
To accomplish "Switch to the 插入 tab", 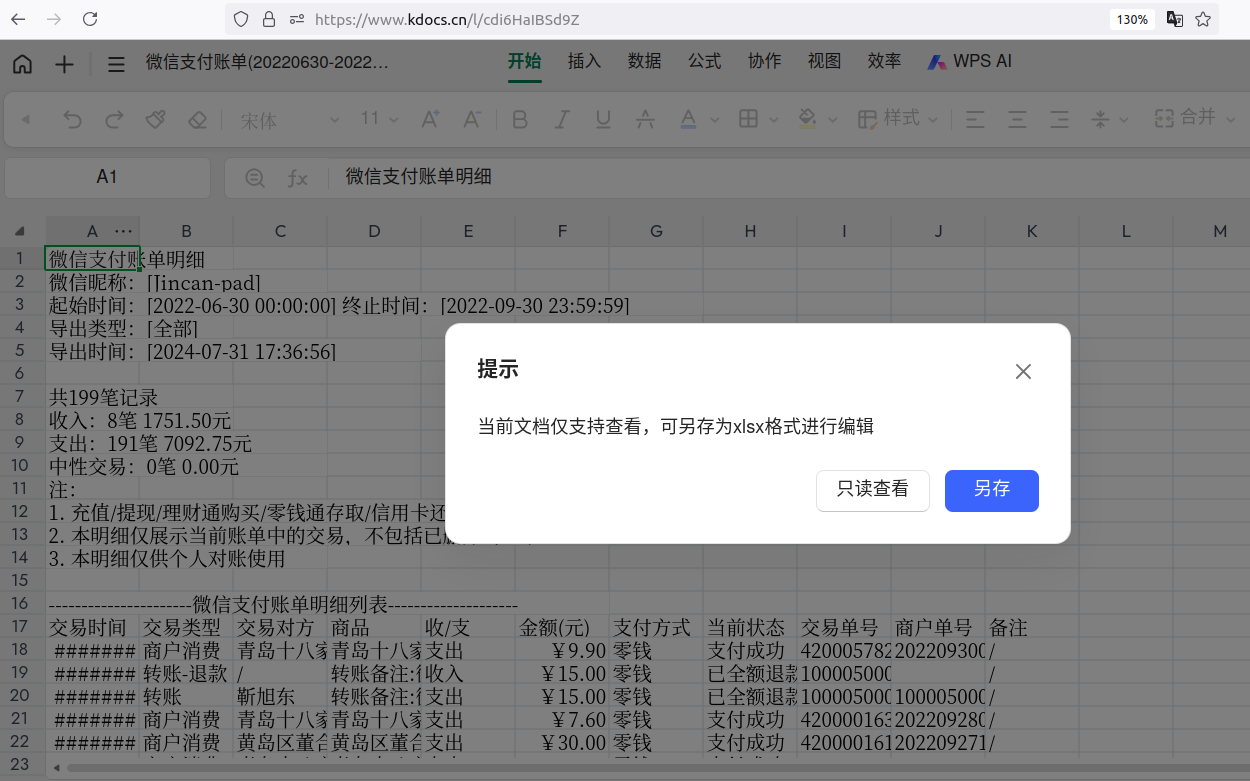I will tap(584, 62).
